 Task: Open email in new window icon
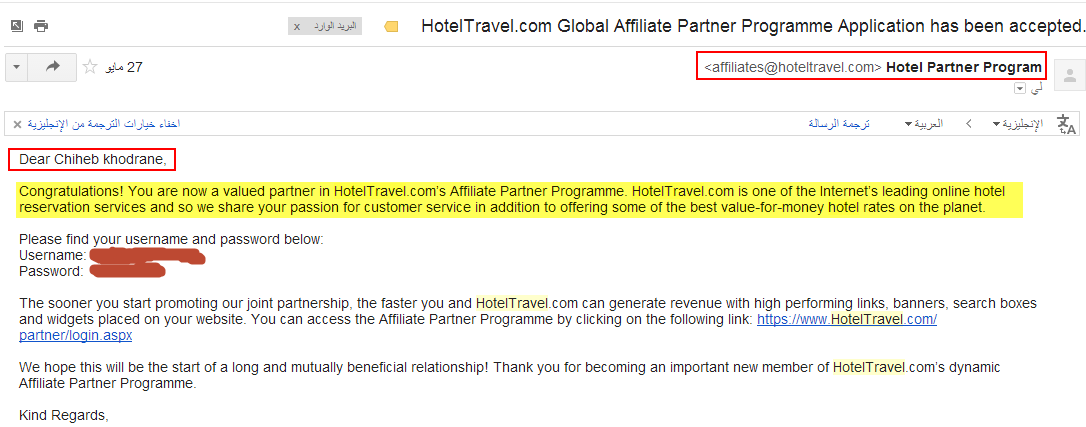17,26
